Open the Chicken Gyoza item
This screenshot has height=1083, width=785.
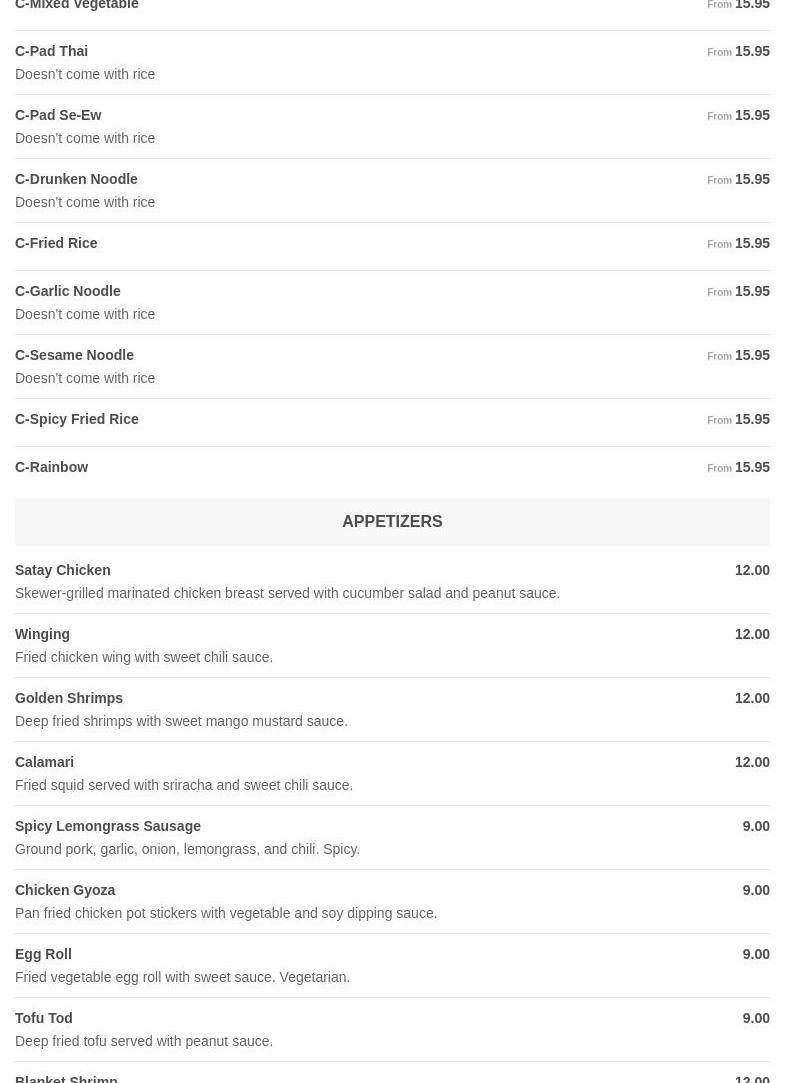65,890
